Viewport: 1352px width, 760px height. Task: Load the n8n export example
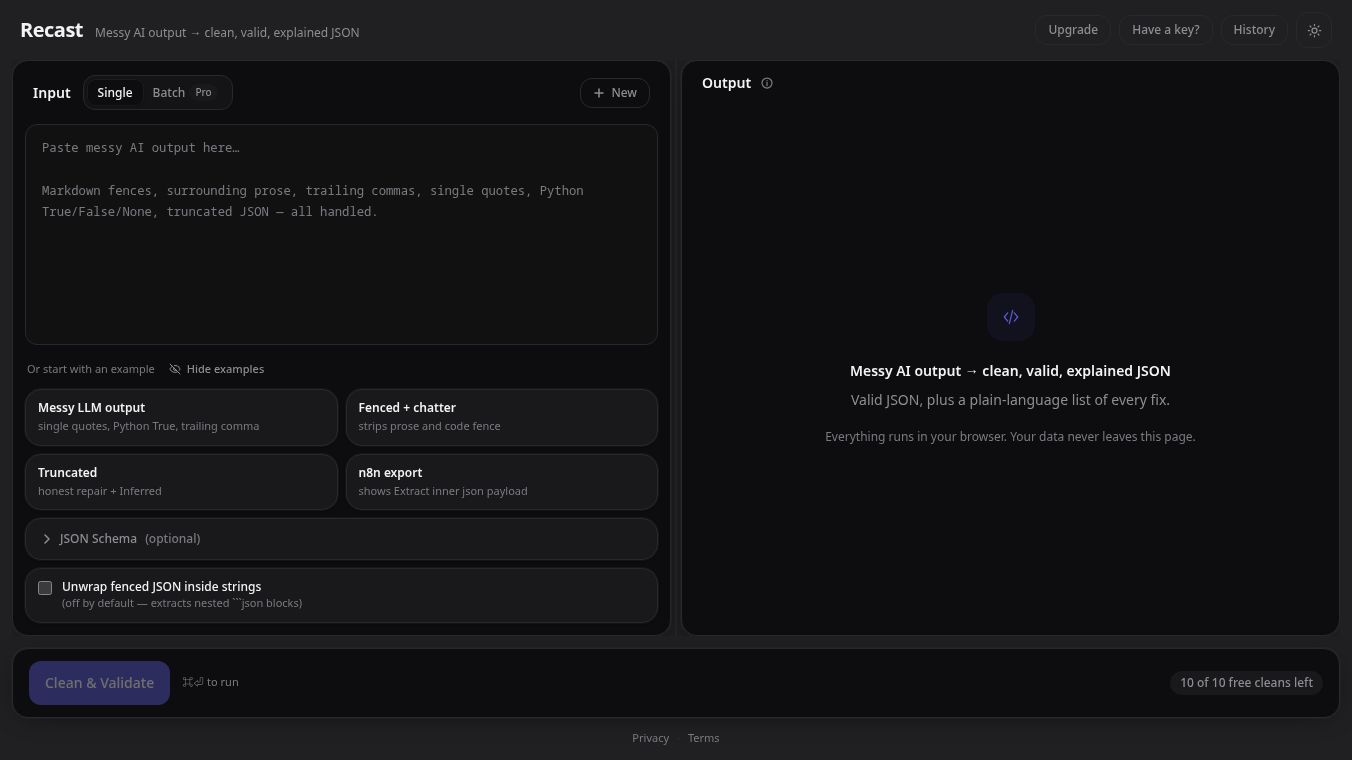point(501,482)
